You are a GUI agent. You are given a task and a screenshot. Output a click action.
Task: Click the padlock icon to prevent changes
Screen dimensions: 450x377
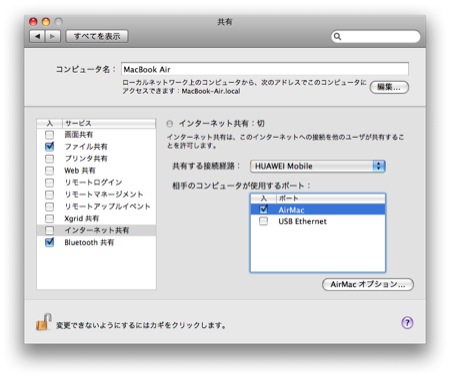pyautogui.click(x=43, y=322)
